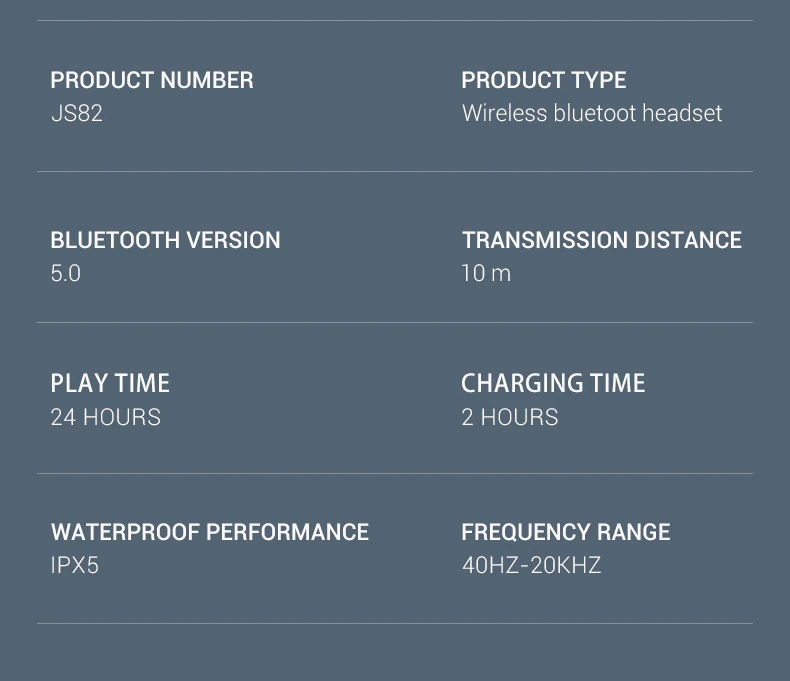The width and height of the screenshot is (790, 681).
Task: Select Wireless bluetoot headset text
Action: coord(592,113)
